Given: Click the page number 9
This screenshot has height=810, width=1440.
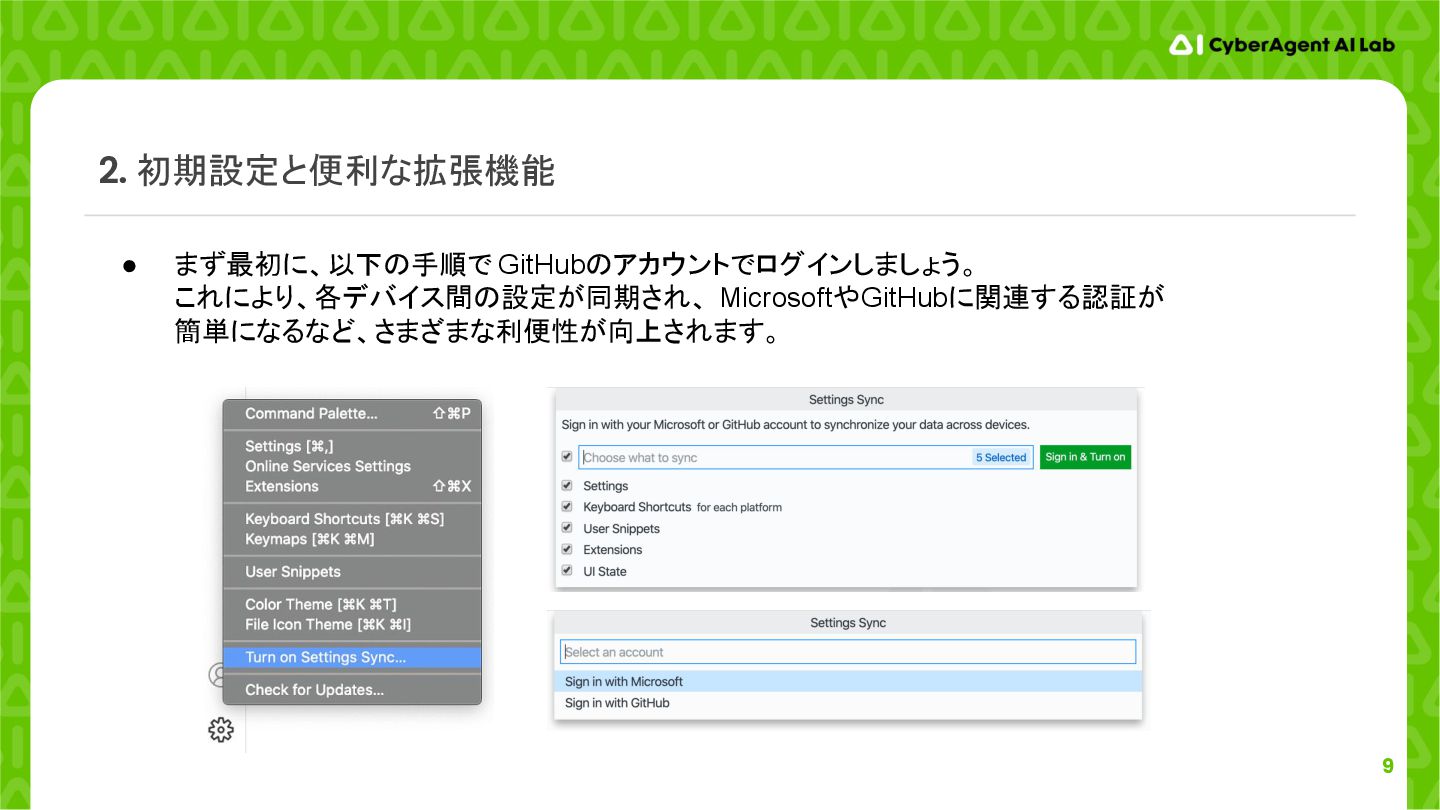Looking at the screenshot, I should coord(1388,766).
